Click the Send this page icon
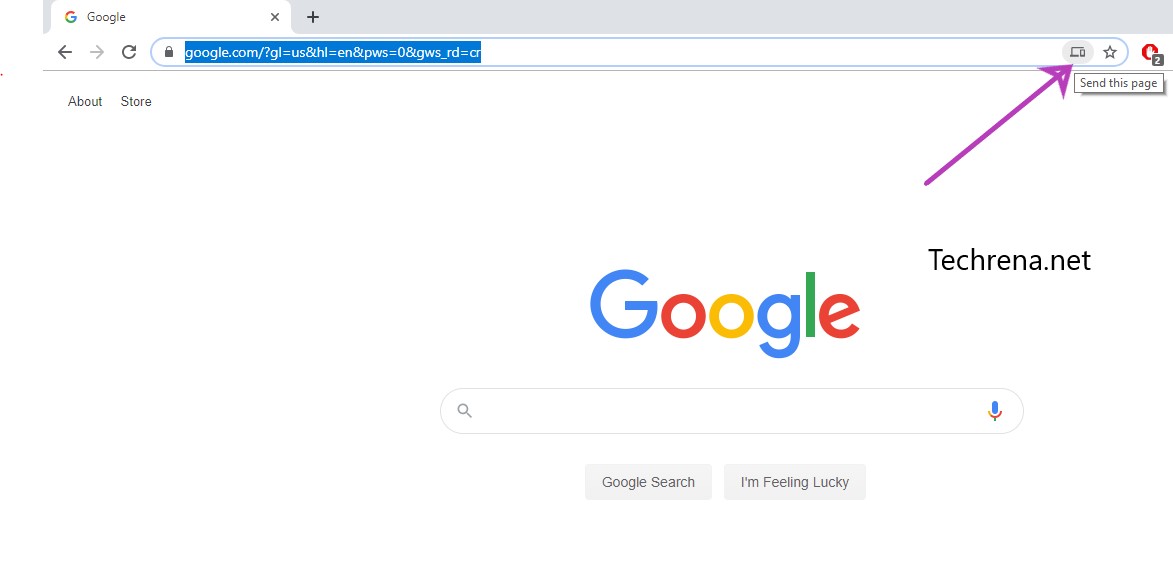This screenshot has height=588, width=1173. [1077, 52]
